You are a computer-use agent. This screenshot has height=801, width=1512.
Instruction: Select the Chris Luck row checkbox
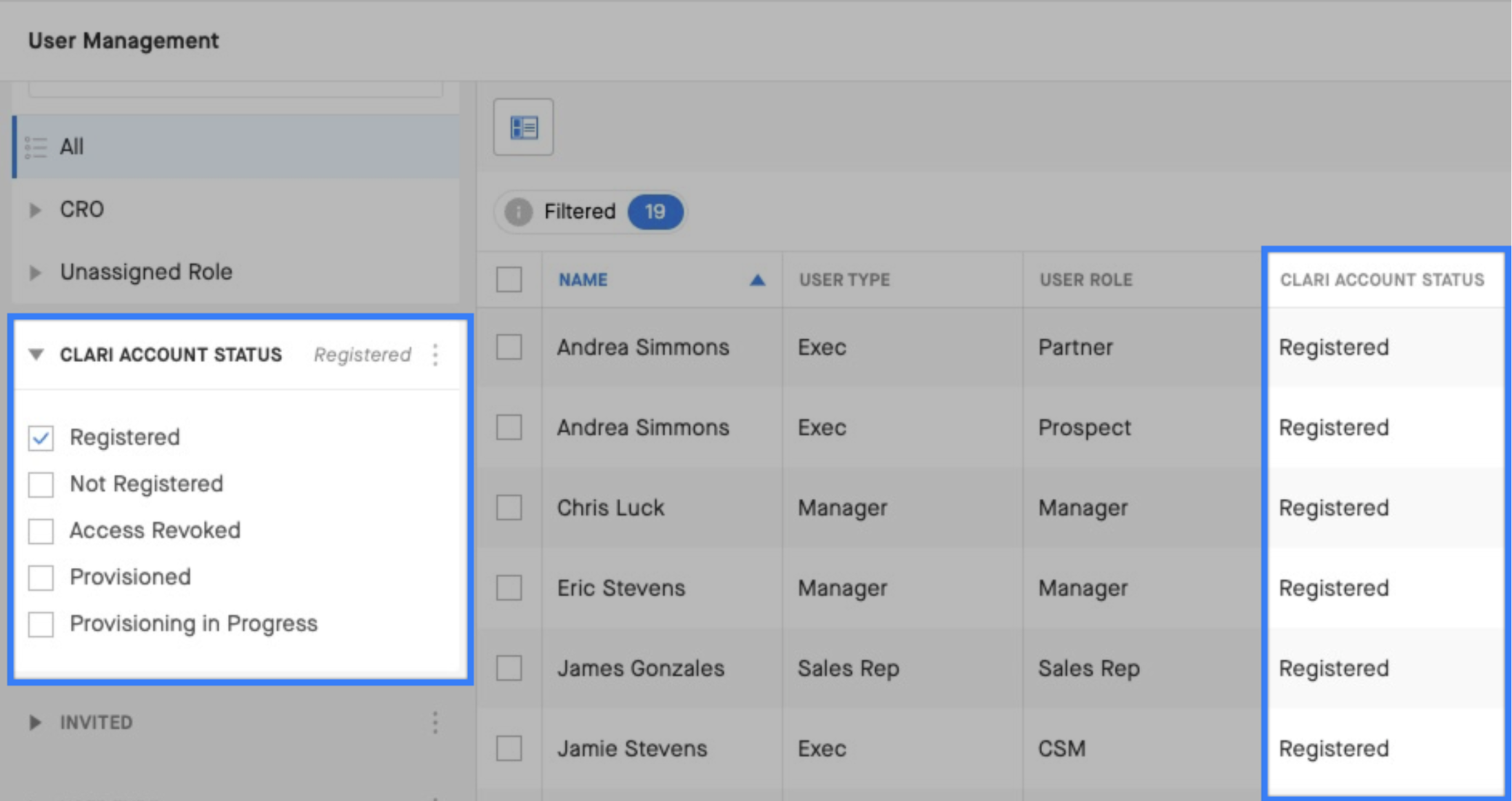tap(509, 508)
